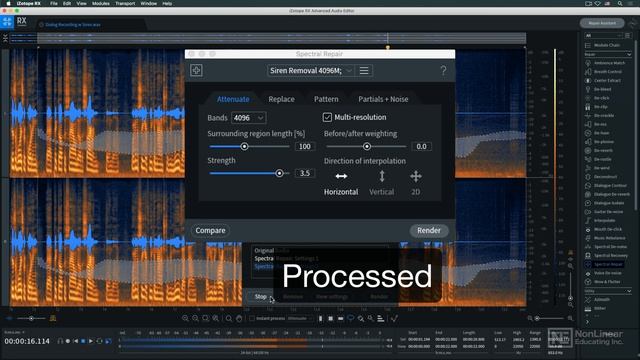640x360 pixels.
Task: Switch to the Replace tab
Action: point(281,99)
